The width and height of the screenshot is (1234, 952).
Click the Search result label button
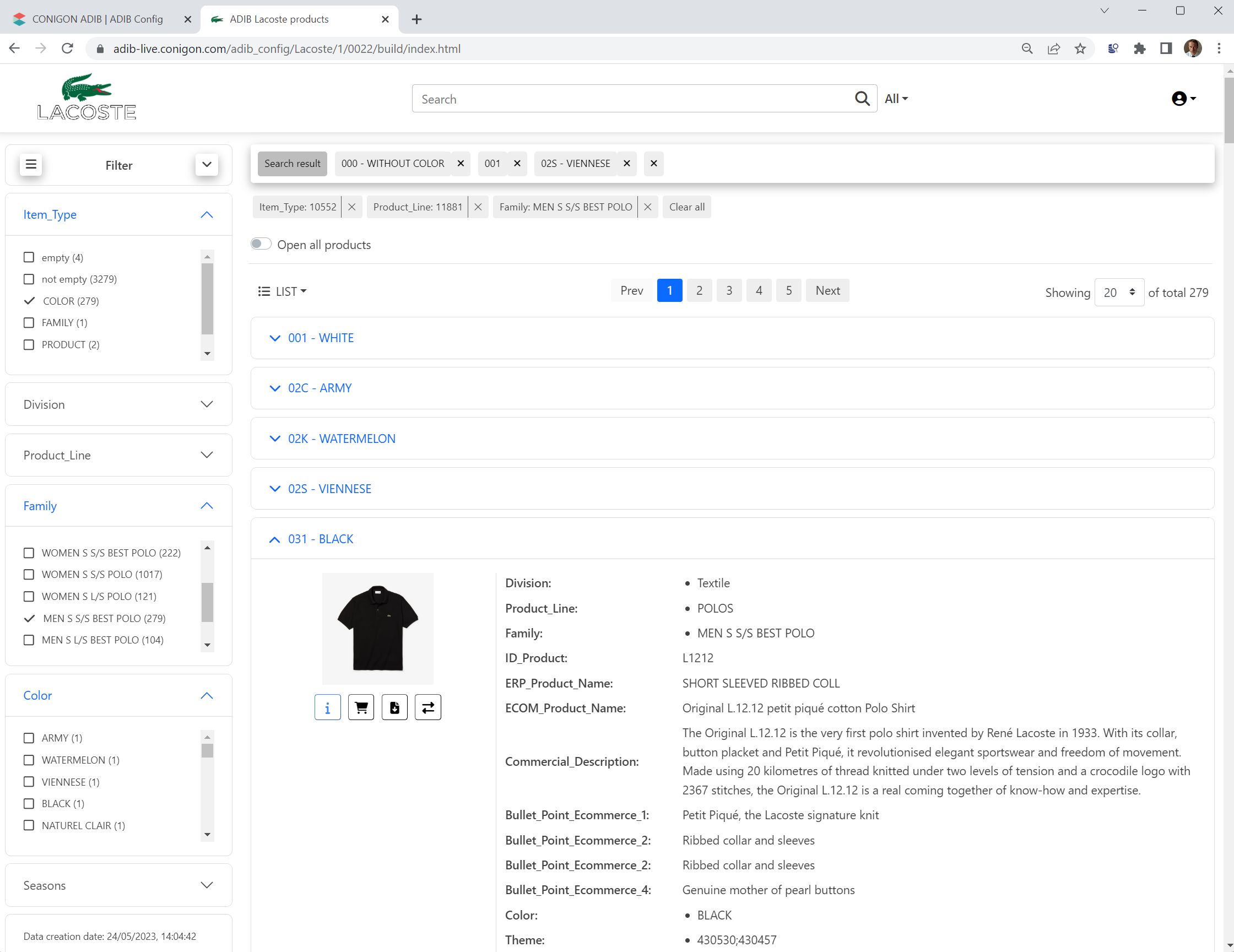(292, 164)
